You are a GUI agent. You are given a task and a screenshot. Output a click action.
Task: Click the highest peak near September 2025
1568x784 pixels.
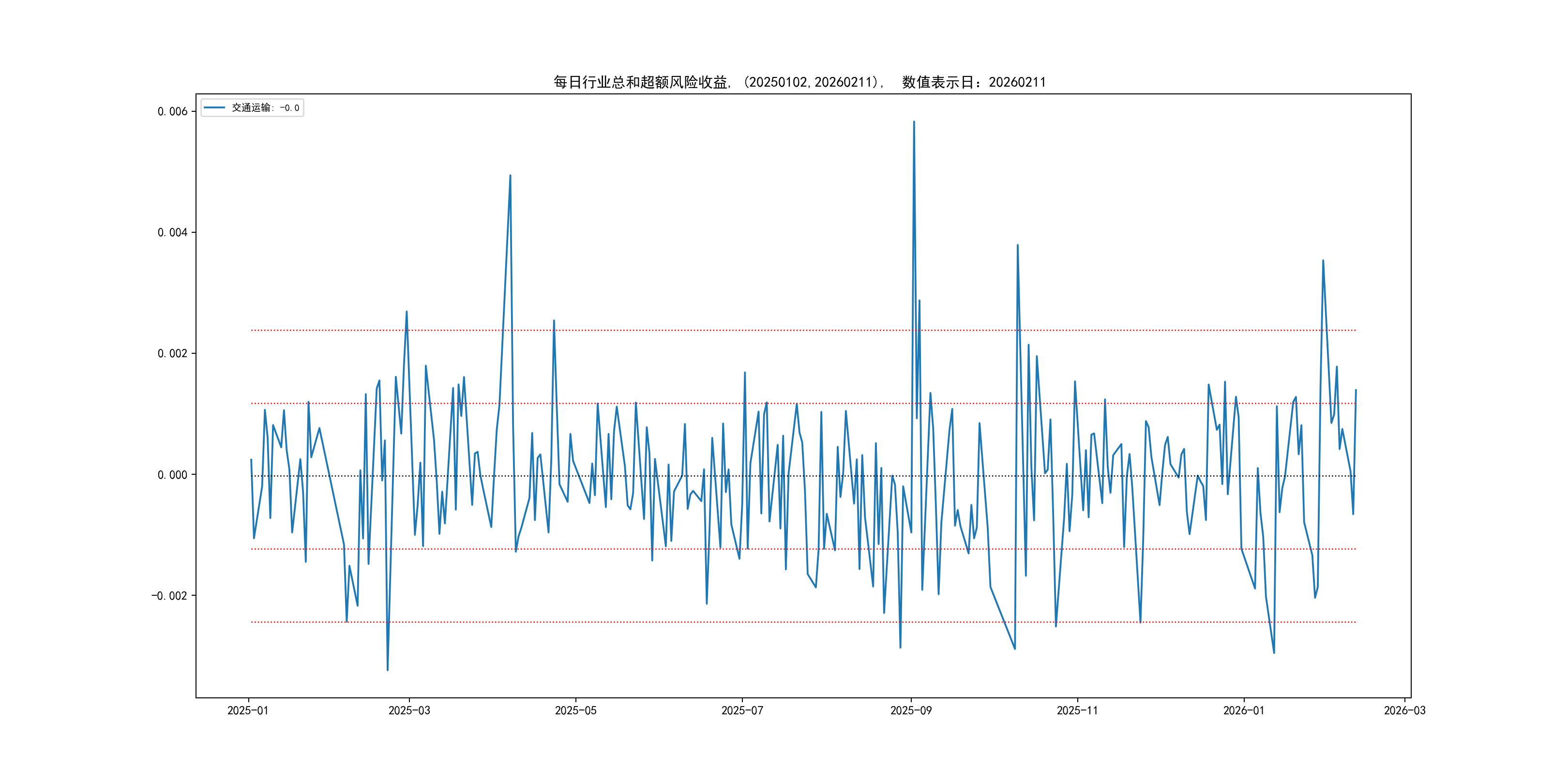[x=914, y=122]
